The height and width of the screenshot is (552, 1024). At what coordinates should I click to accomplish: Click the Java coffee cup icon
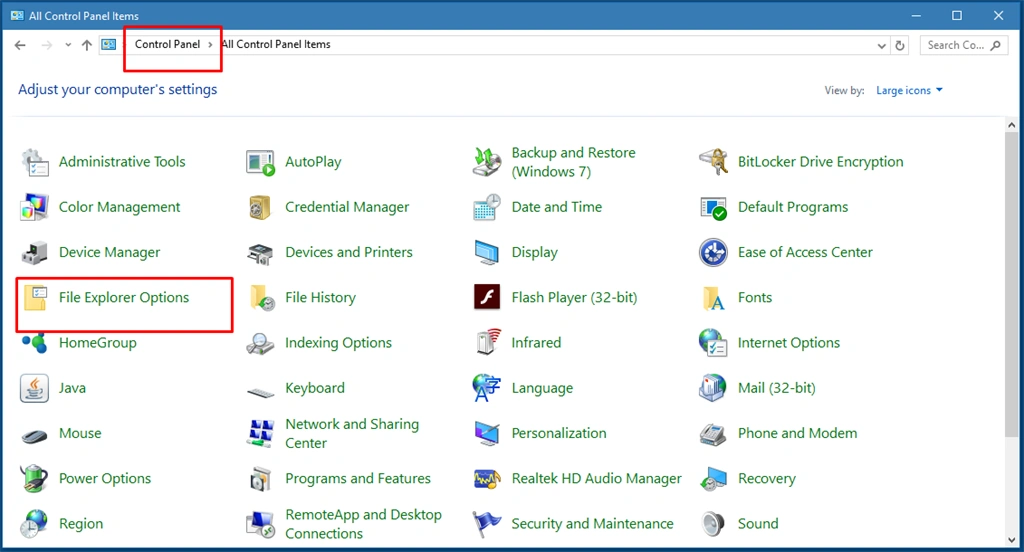[35, 388]
